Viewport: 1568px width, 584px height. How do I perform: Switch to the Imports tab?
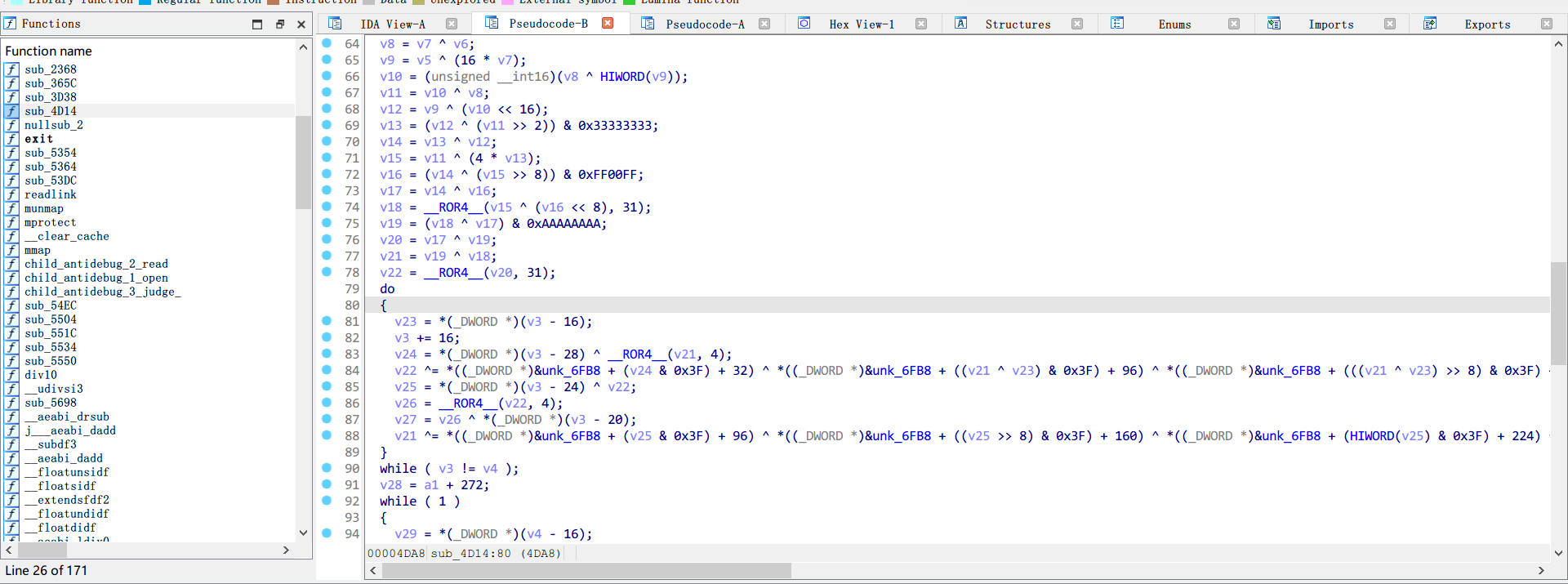pyautogui.click(x=1330, y=24)
